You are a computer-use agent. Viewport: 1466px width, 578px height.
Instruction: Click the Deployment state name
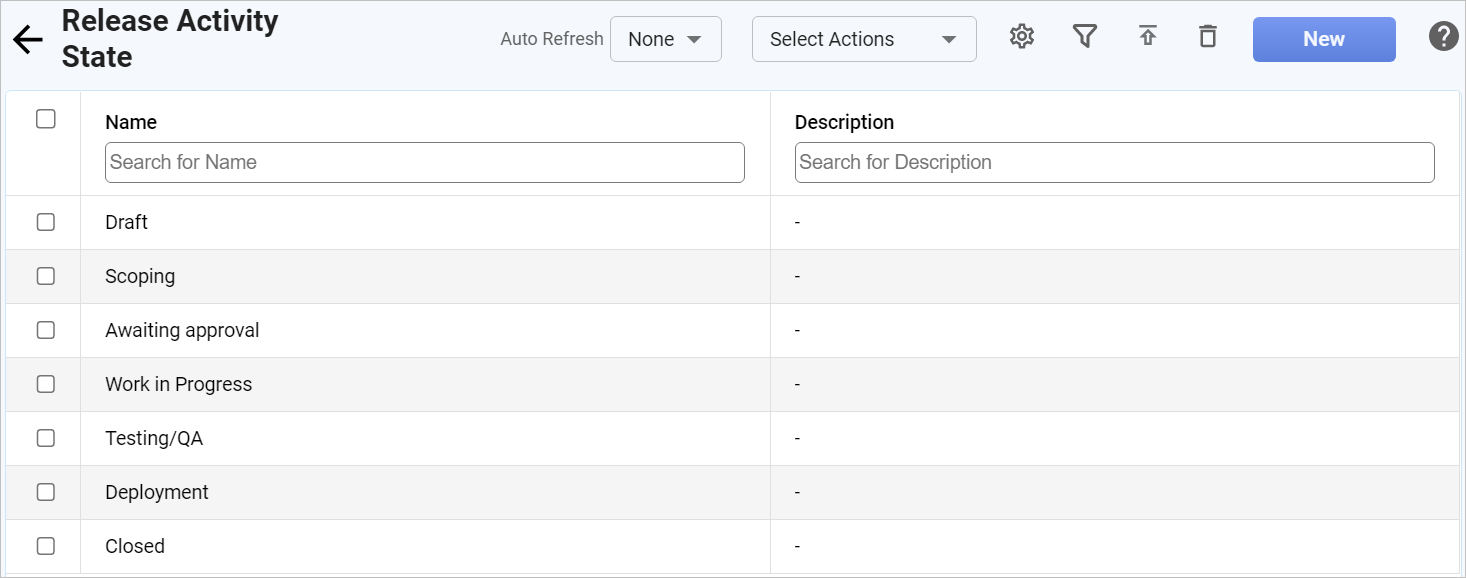(157, 492)
